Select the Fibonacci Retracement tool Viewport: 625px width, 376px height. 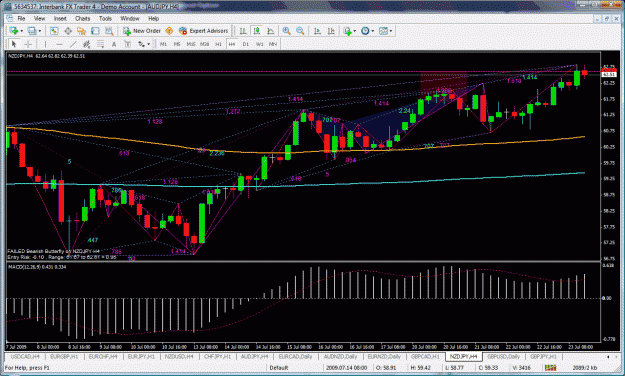coord(100,44)
